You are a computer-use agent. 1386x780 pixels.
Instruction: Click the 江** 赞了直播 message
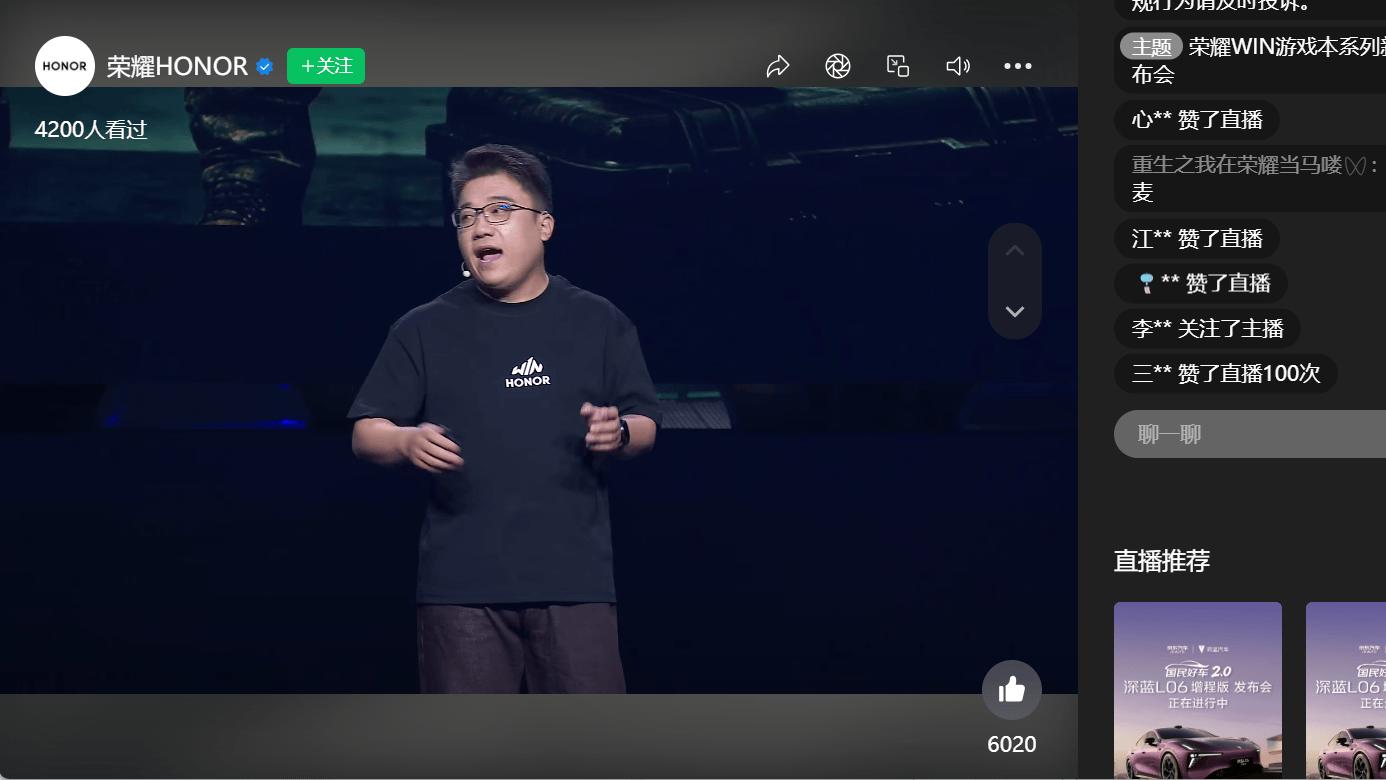(x=1197, y=239)
